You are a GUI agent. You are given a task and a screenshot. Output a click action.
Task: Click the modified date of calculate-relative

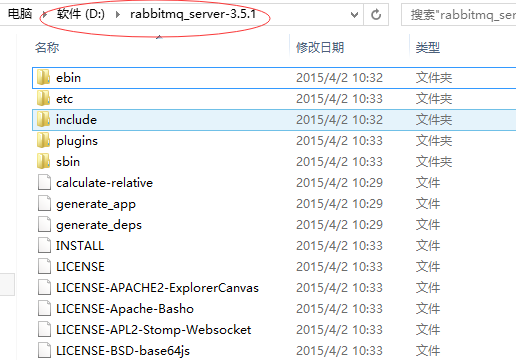(x=339, y=183)
